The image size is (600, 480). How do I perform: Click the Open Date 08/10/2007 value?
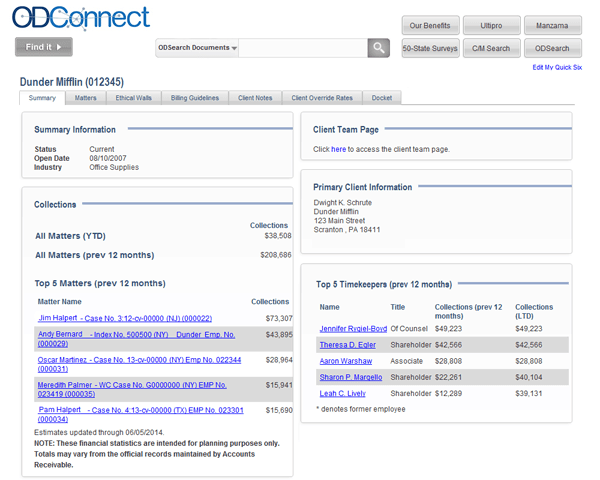108,158
